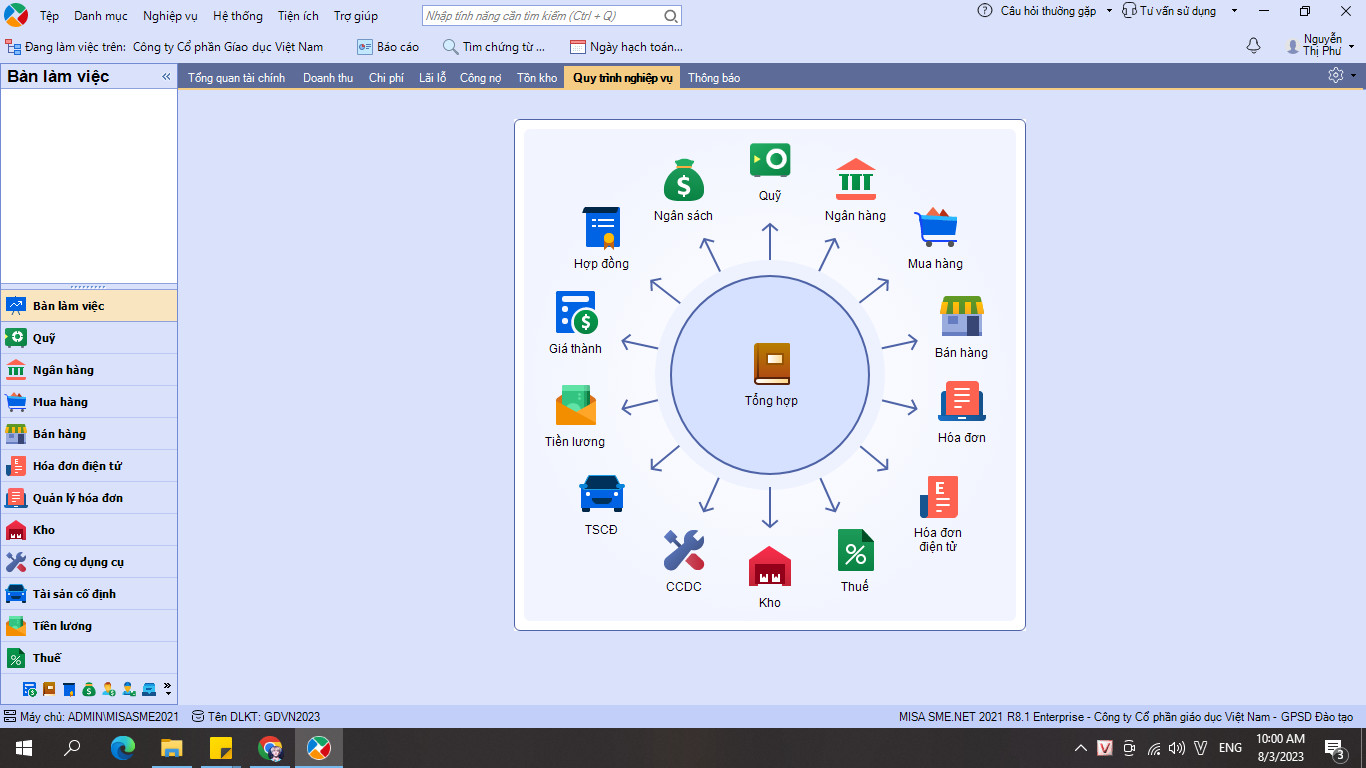Open Công cụ dụng cụ in sidebar

pos(89,562)
